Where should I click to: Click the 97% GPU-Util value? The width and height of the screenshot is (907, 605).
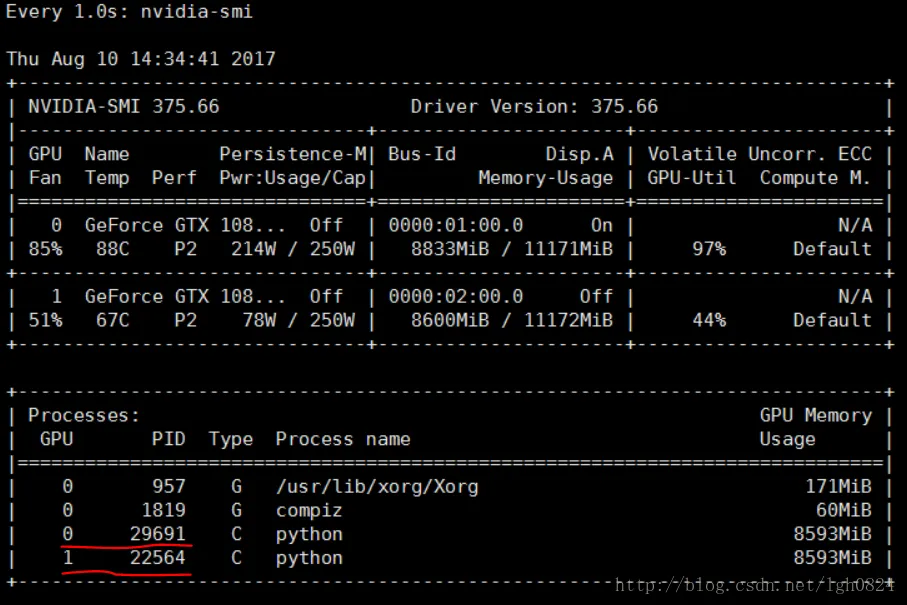pos(709,249)
